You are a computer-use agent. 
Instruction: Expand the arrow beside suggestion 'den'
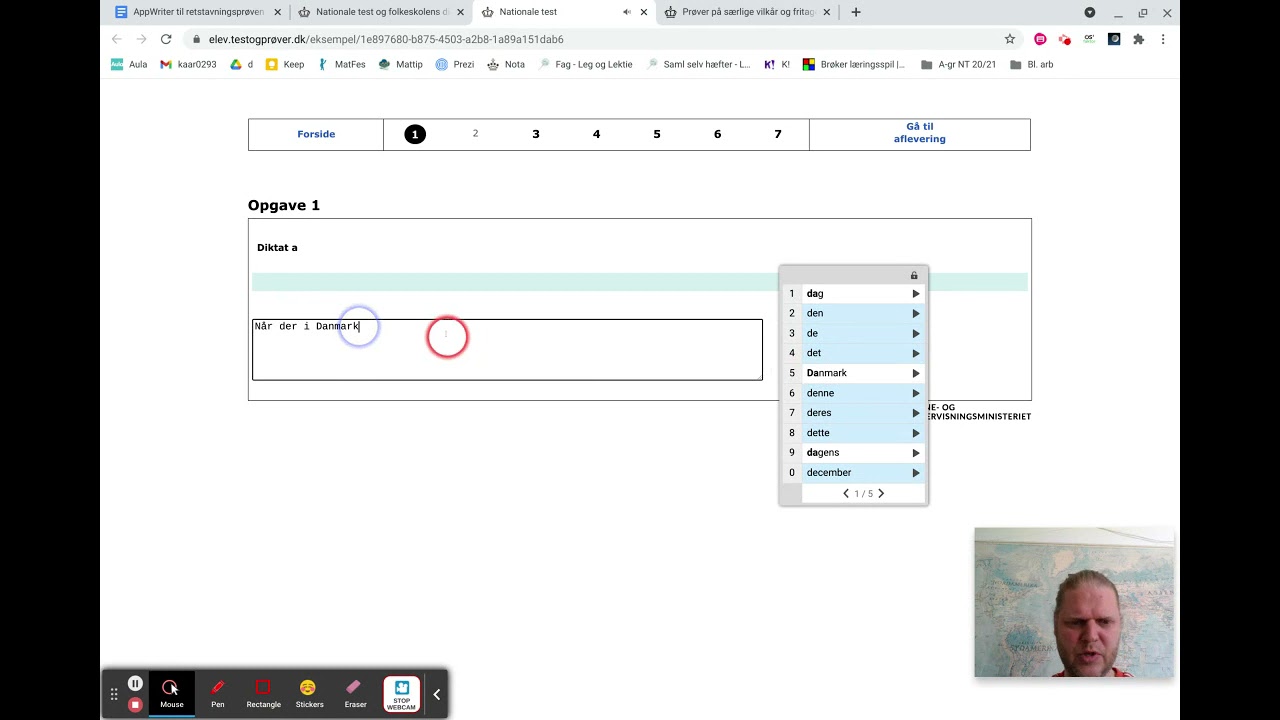click(915, 313)
